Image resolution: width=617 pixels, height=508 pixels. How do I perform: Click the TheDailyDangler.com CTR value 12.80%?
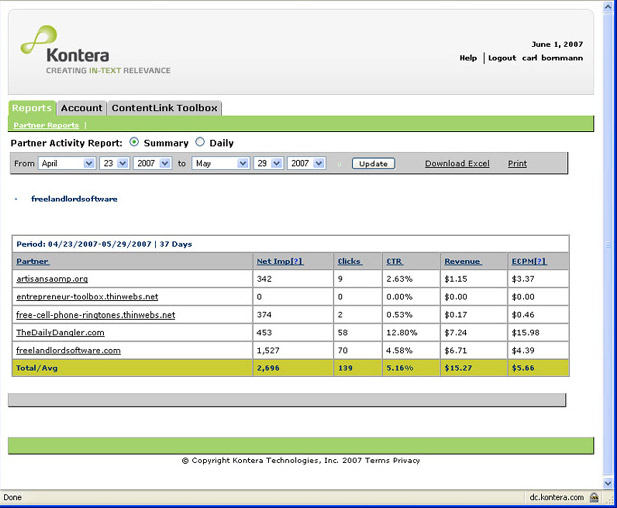coord(401,333)
